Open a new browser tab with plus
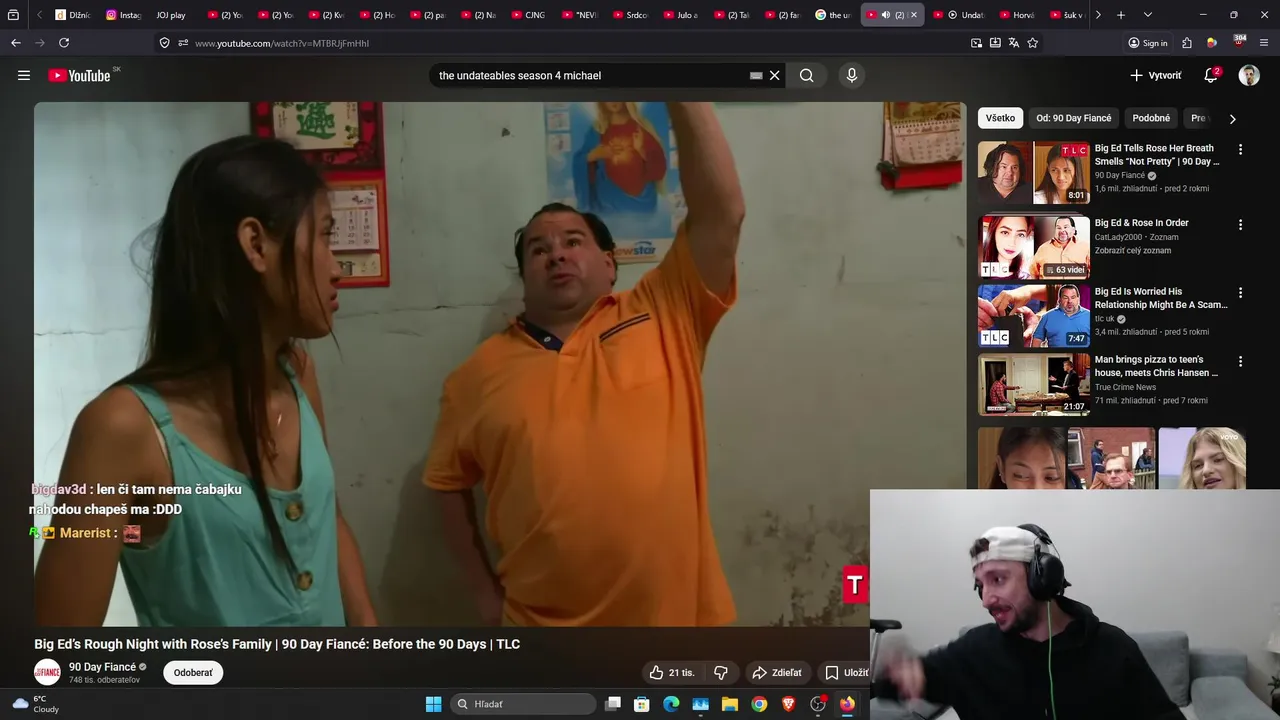The image size is (1280, 720). pyautogui.click(x=1121, y=15)
